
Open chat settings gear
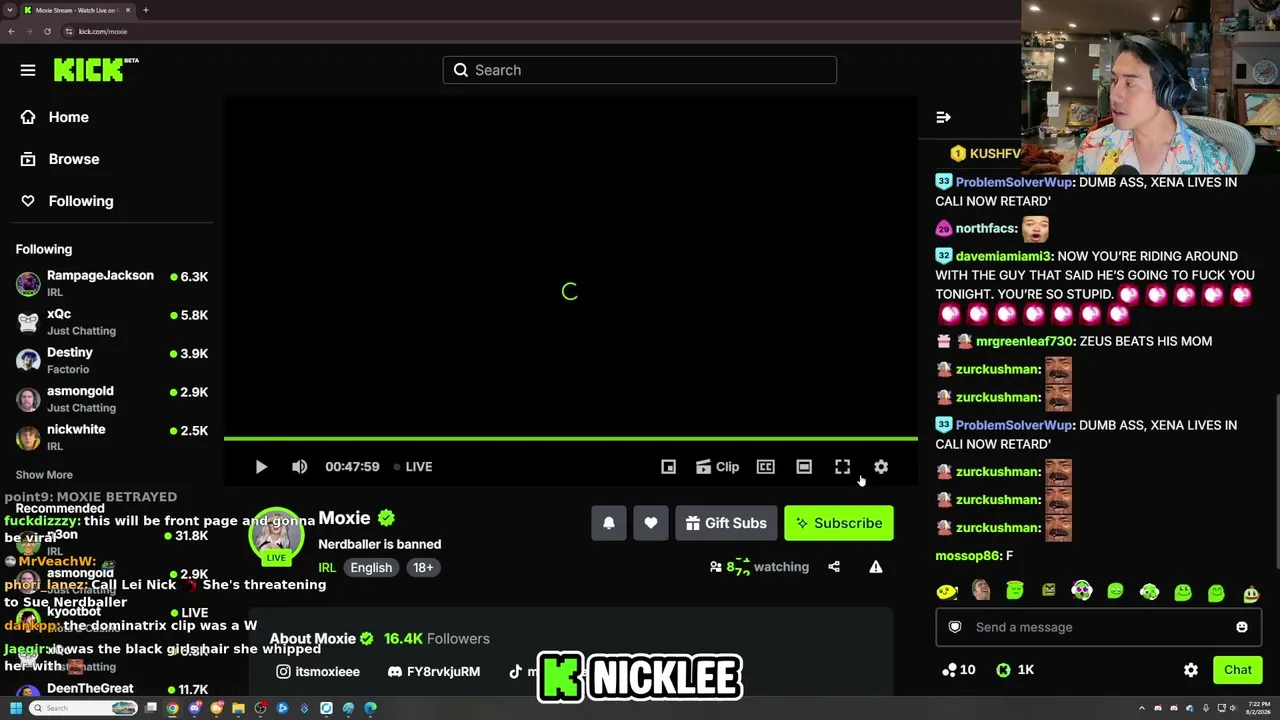[1191, 670]
